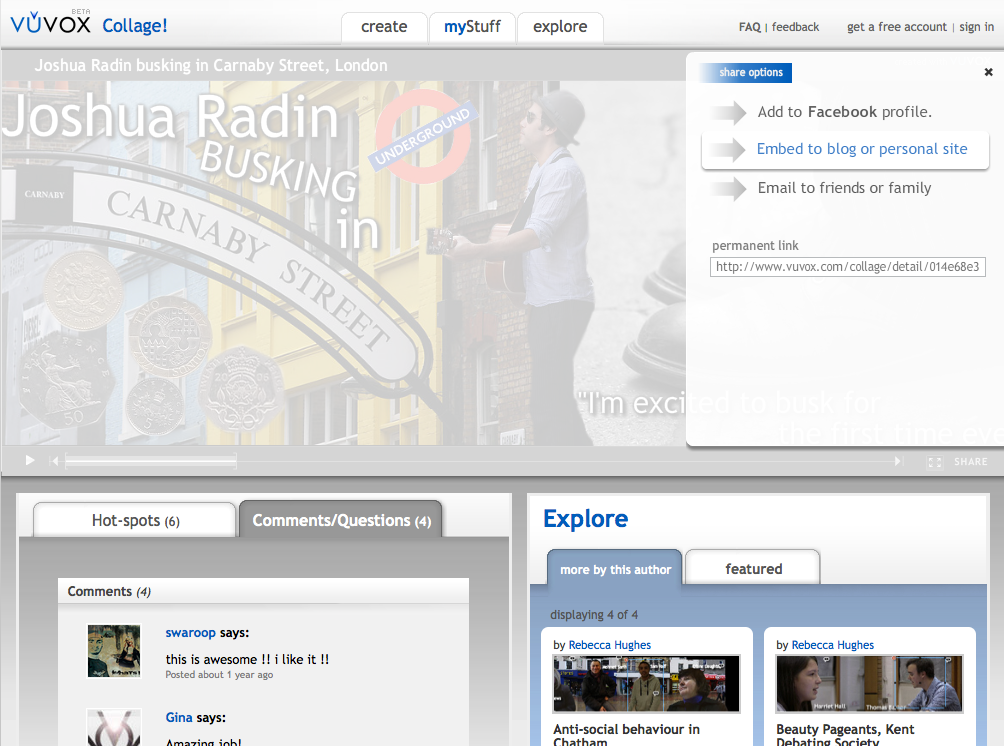1004x746 pixels.
Task: Click get a free account
Action: click(x=896, y=27)
